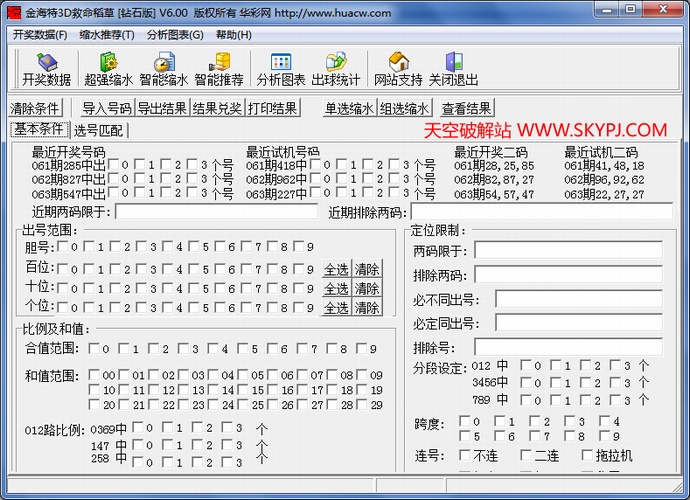The height and width of the screenshot is (500, 690).
Task: Switch to the 选号匹配 tab
Action: [x=99, y=130]
